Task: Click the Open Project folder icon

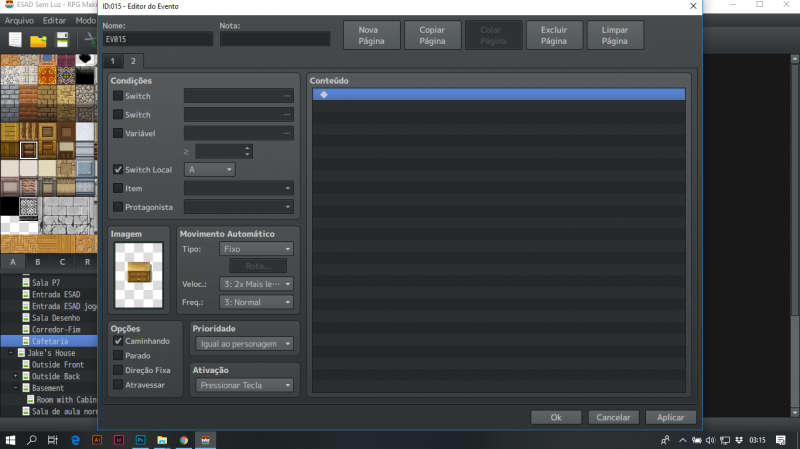Action: (x=38, y=40)
